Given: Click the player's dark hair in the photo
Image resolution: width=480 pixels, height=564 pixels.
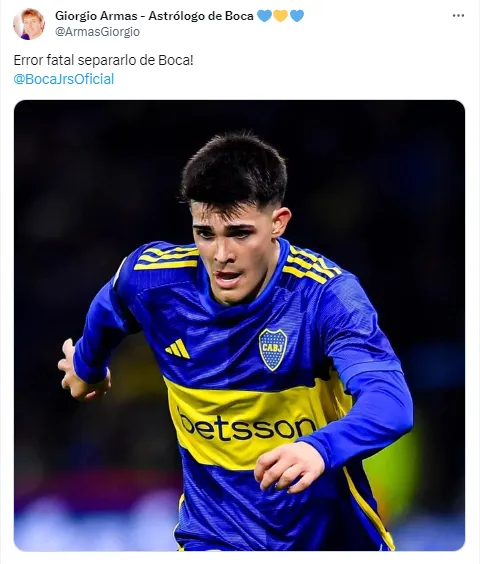Looking at the screenshot, I should (235, 168).
